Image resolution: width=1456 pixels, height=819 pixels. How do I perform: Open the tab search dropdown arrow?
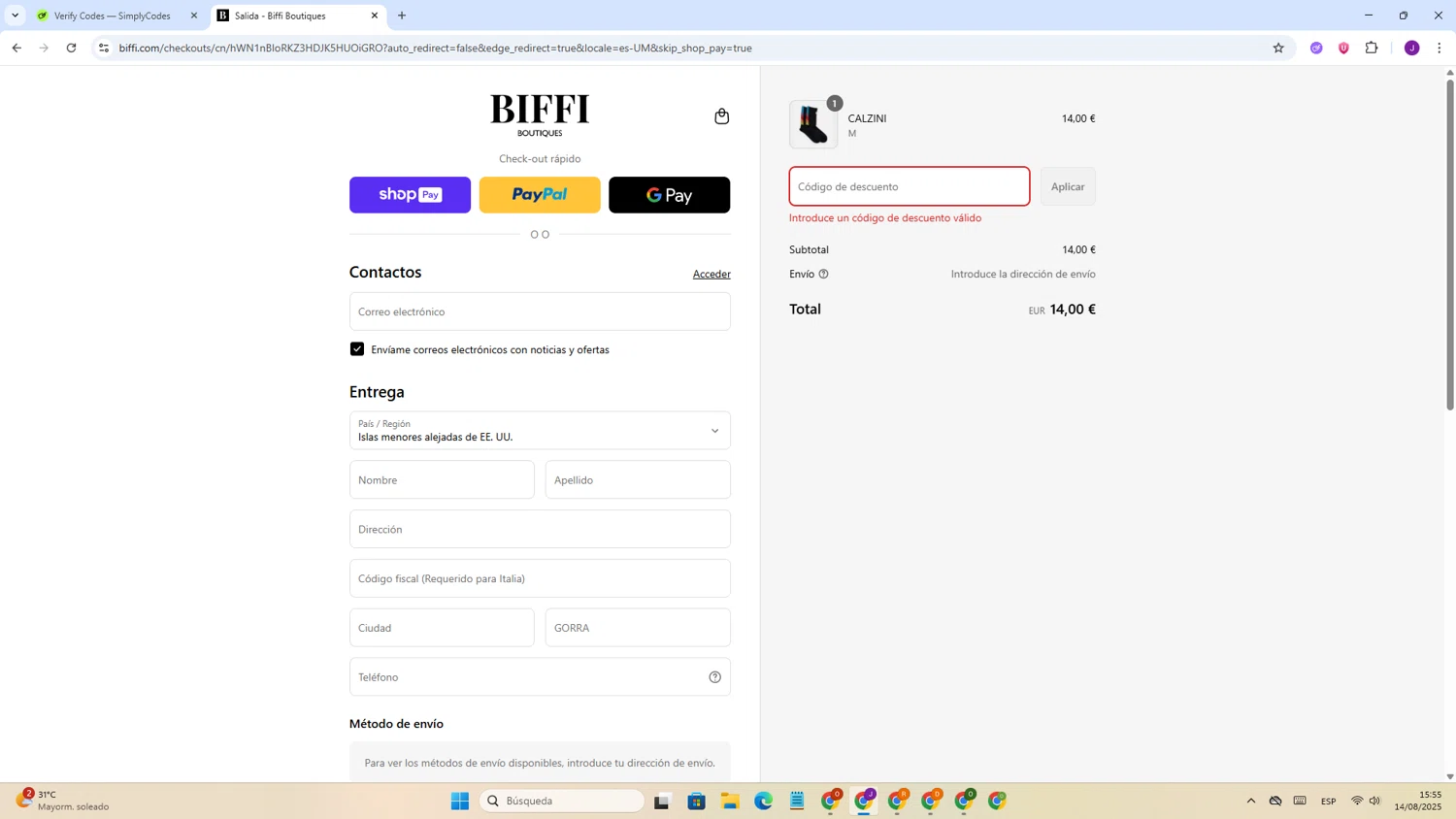point(15,16)
